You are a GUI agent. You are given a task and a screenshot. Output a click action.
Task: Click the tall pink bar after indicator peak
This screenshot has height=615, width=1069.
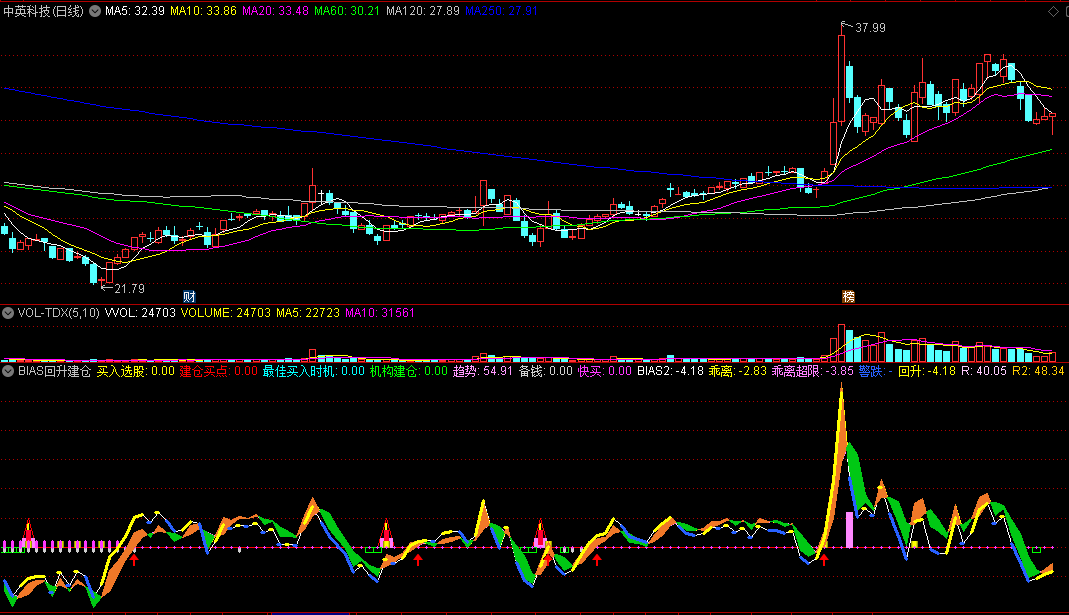click(x=849, y=530)
